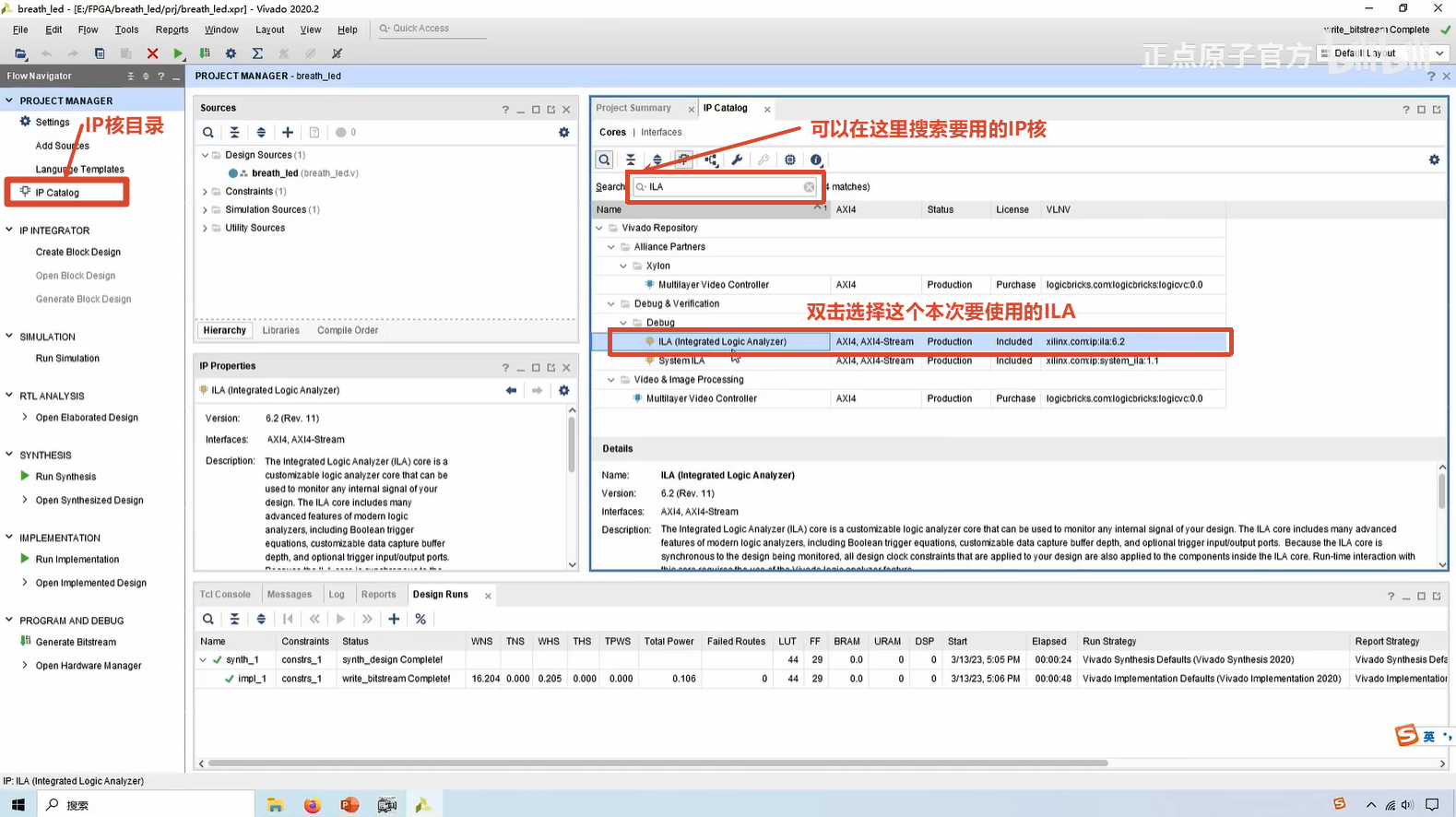Open the Layout dropdown at top right

tap(1381, 53)
